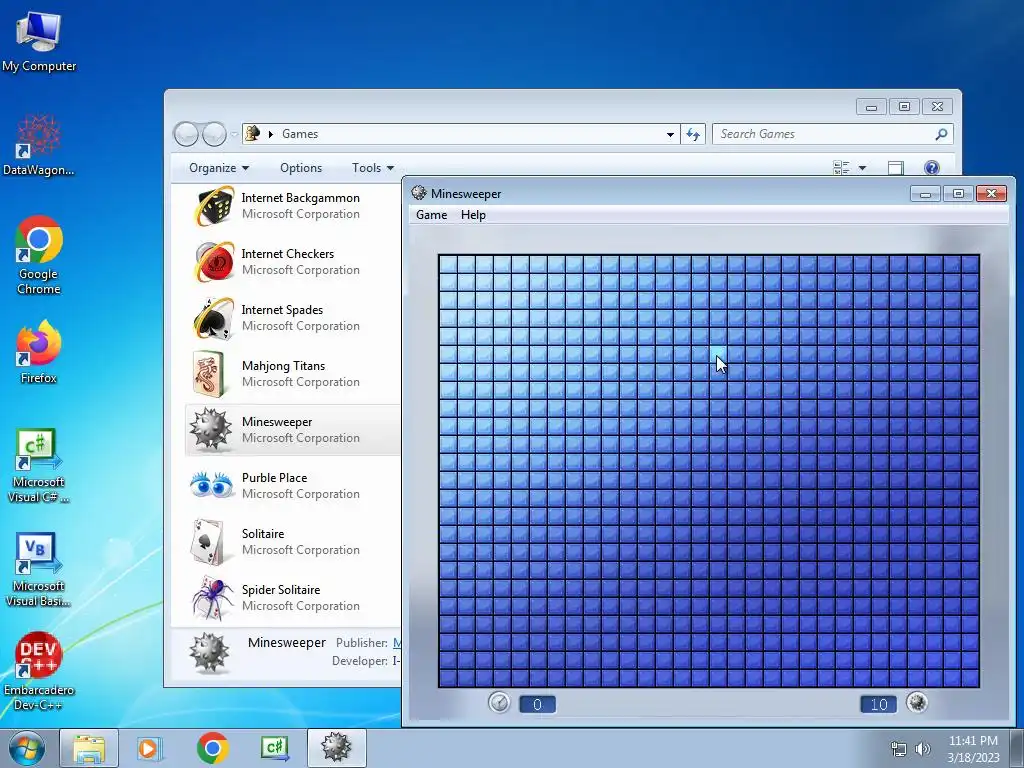This screenshot has width=1024, height=768.
Task: Click Options in the Games toolbar
Action: coord(301,168)
